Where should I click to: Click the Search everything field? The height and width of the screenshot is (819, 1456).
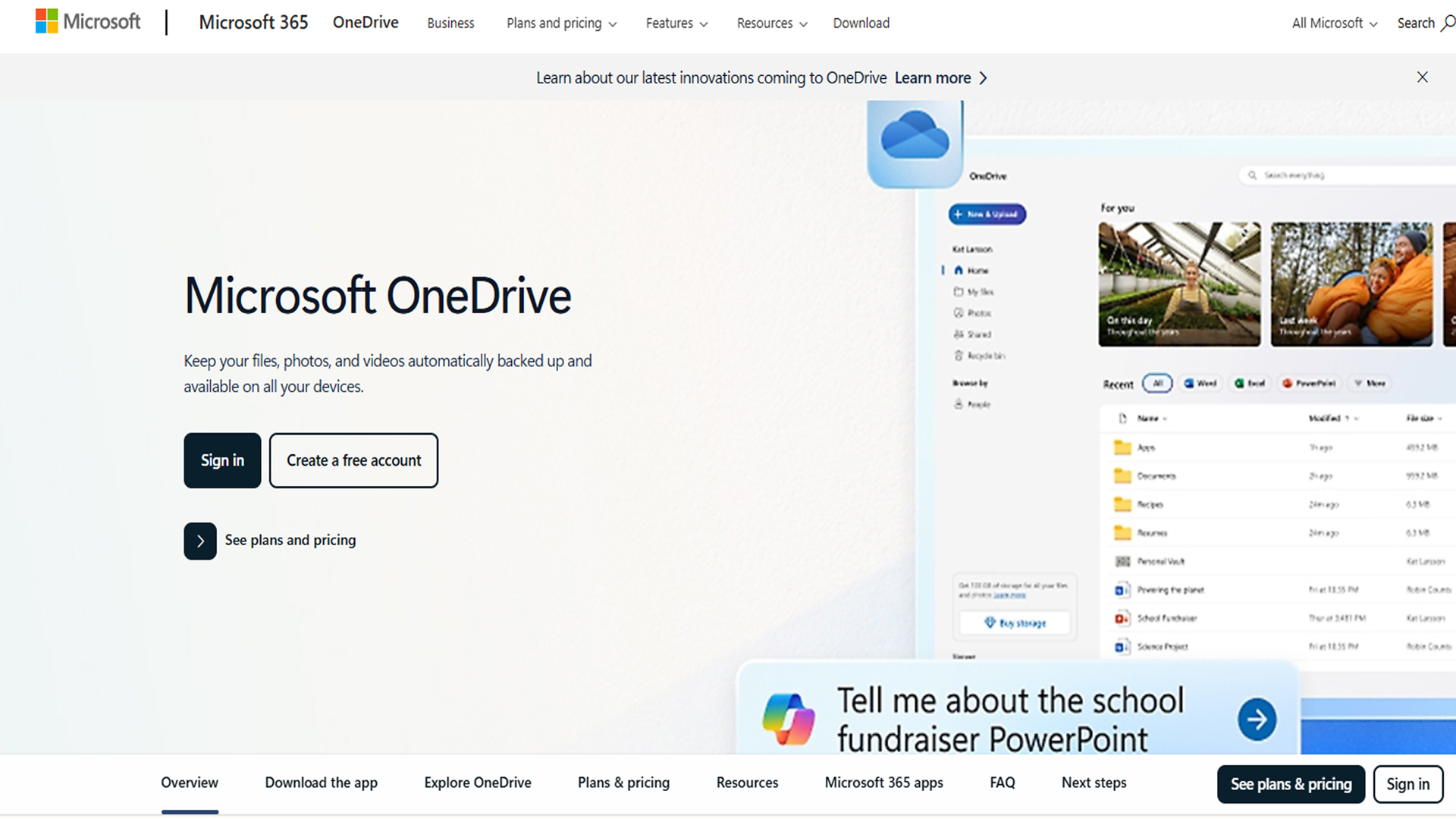[1347, 175]
